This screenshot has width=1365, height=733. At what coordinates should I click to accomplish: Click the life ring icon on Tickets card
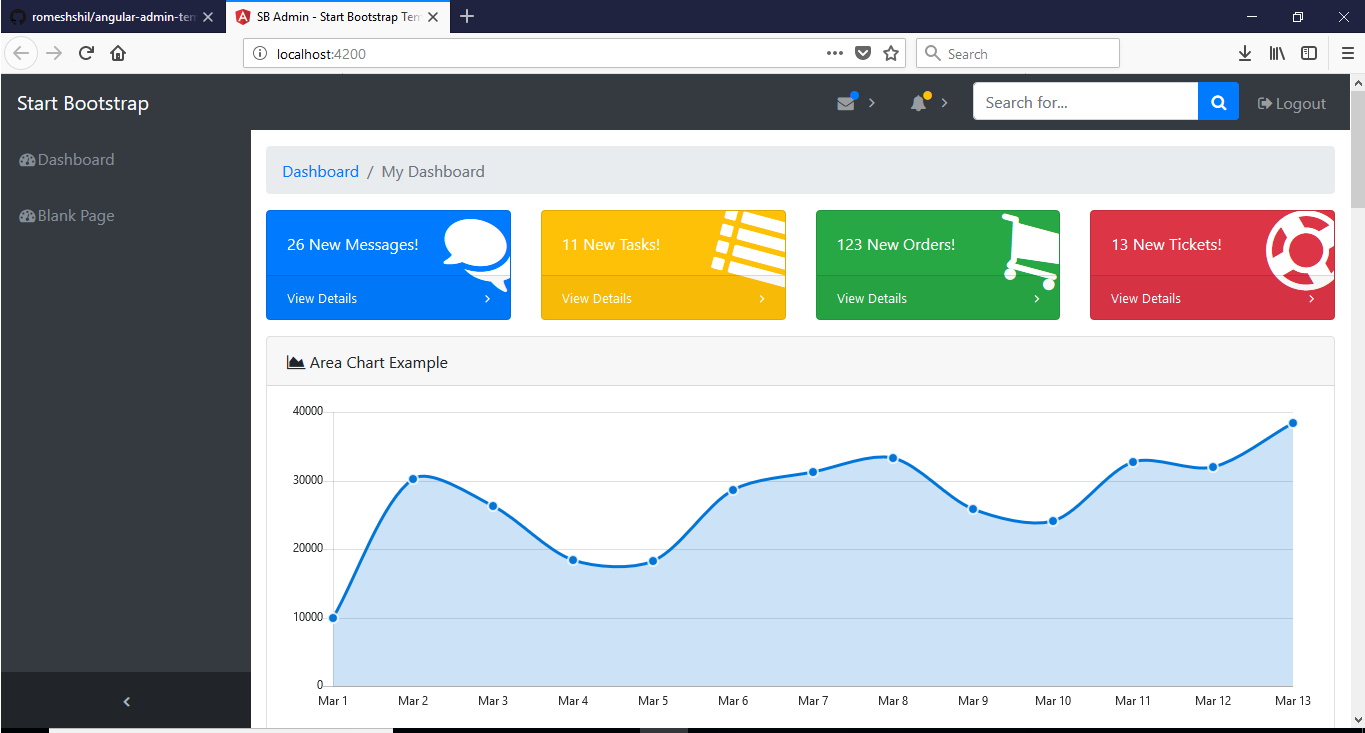click(1301, 251)
